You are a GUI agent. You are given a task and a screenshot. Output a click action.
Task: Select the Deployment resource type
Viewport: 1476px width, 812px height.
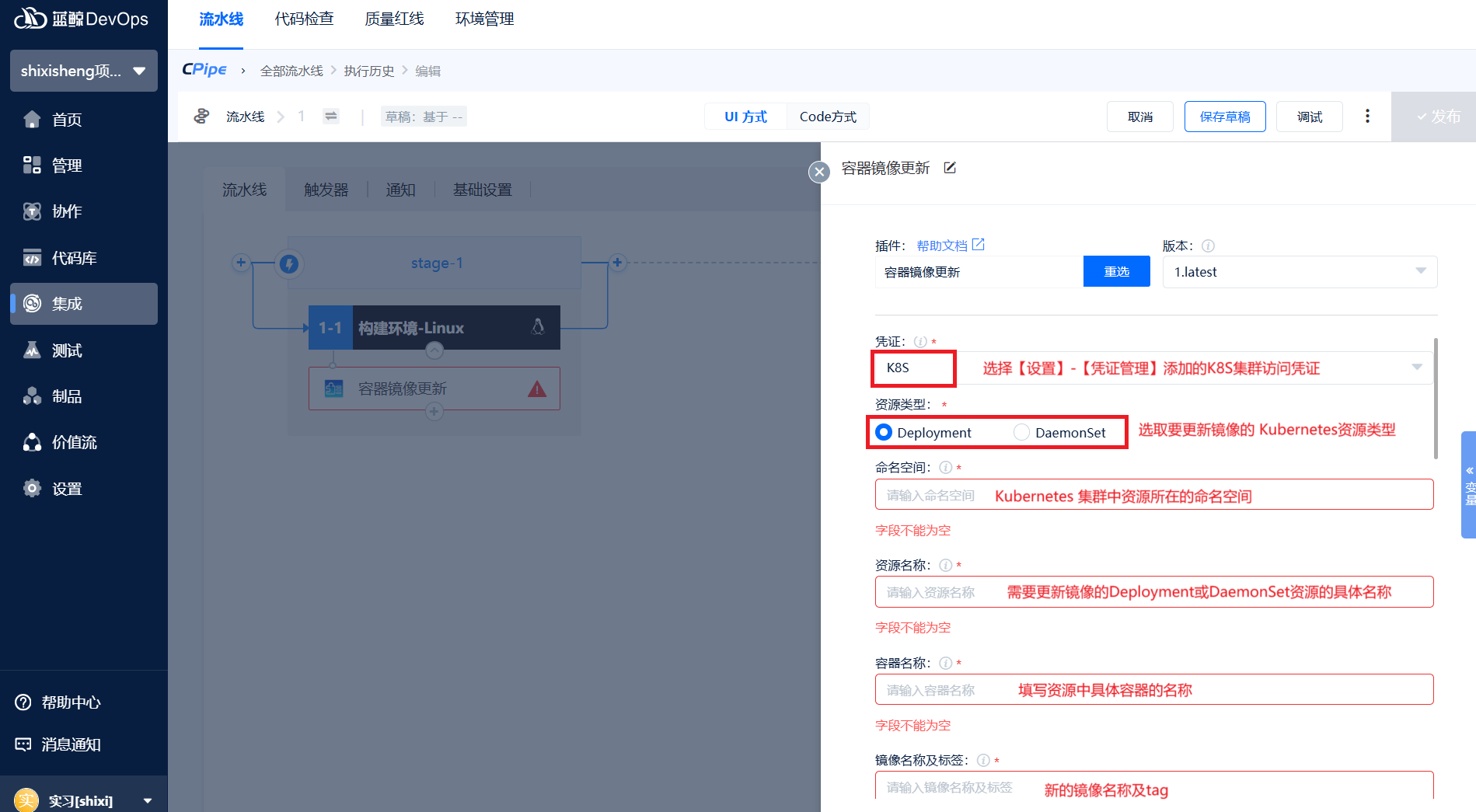click(884, 432)
